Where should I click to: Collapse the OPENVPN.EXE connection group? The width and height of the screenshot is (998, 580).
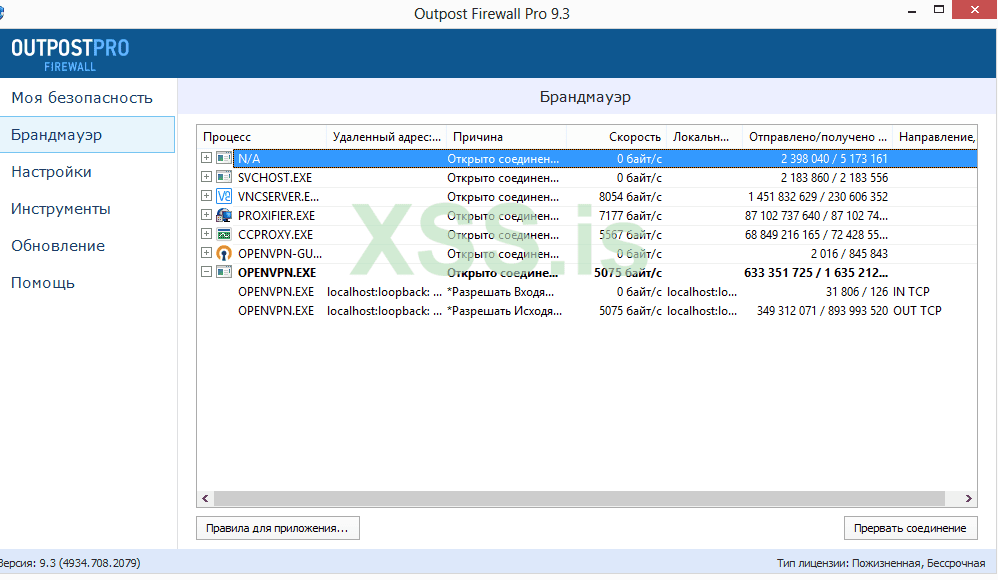(x=206, y=272)
